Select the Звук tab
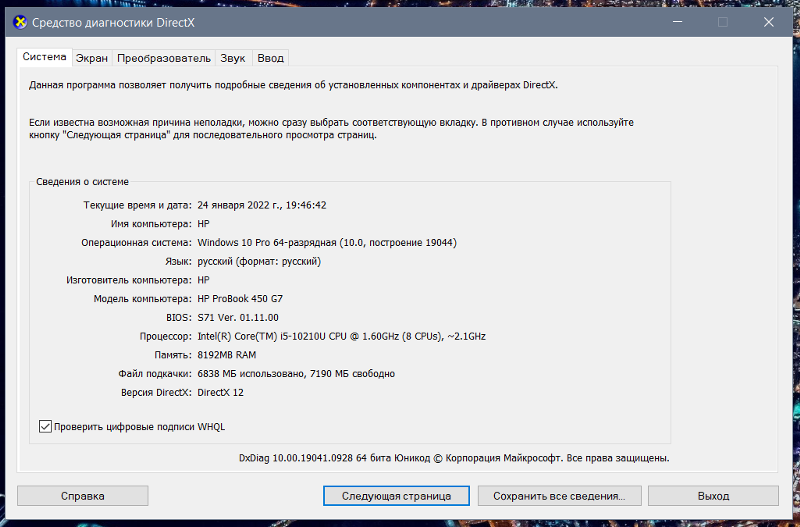Viewport: 800px width, 527px height. [233, 58]
